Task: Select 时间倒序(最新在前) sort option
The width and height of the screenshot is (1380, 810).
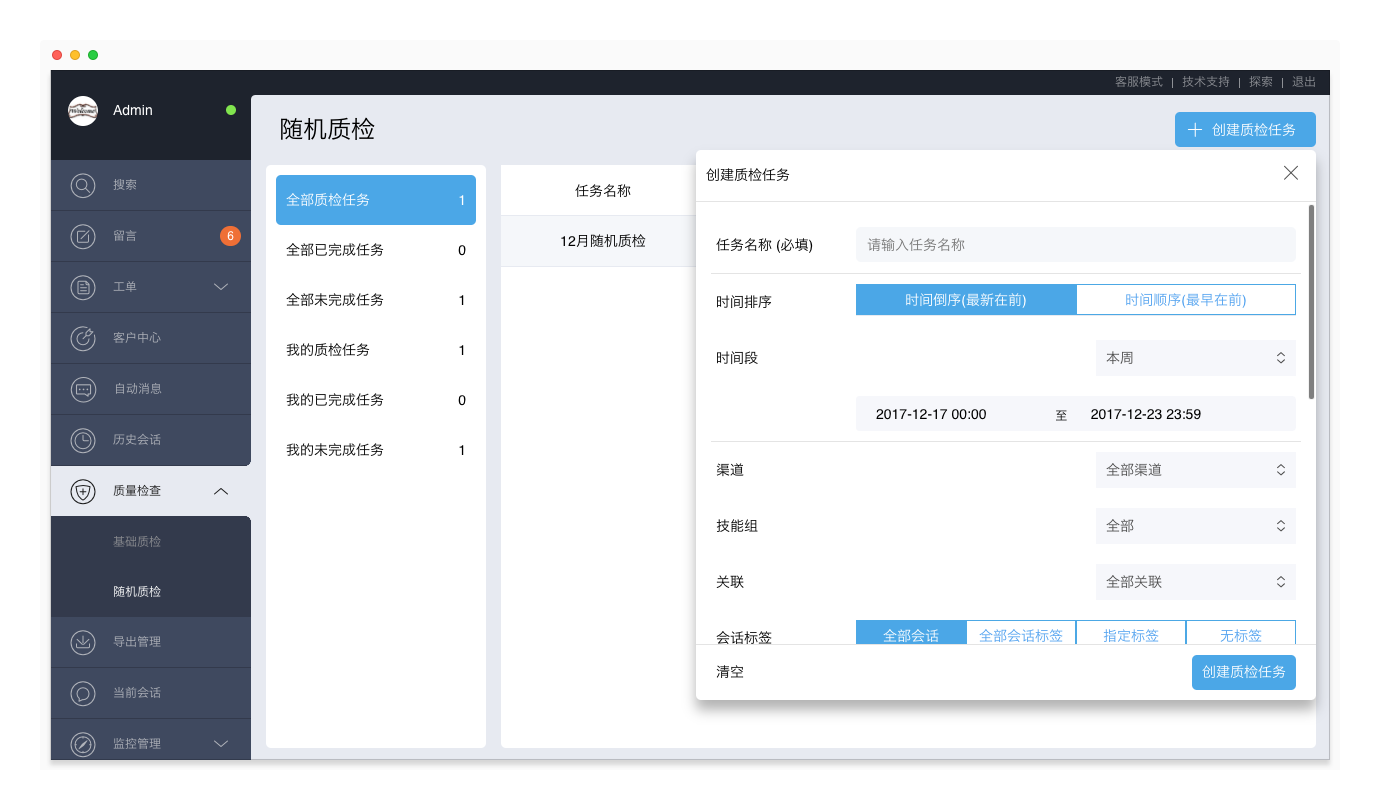Action: tap(965, 300)
